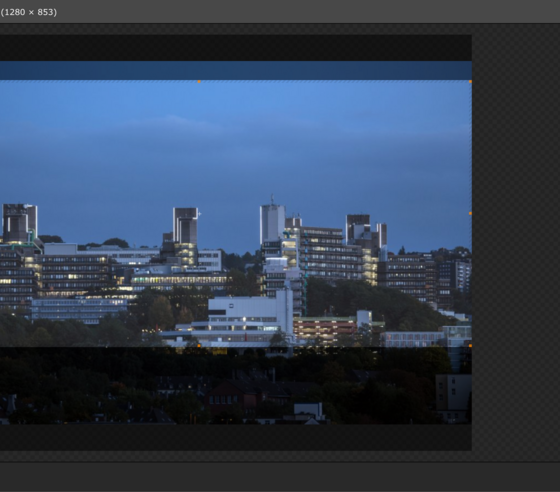Click the top-right corner crop handle

tap(470, 82)
